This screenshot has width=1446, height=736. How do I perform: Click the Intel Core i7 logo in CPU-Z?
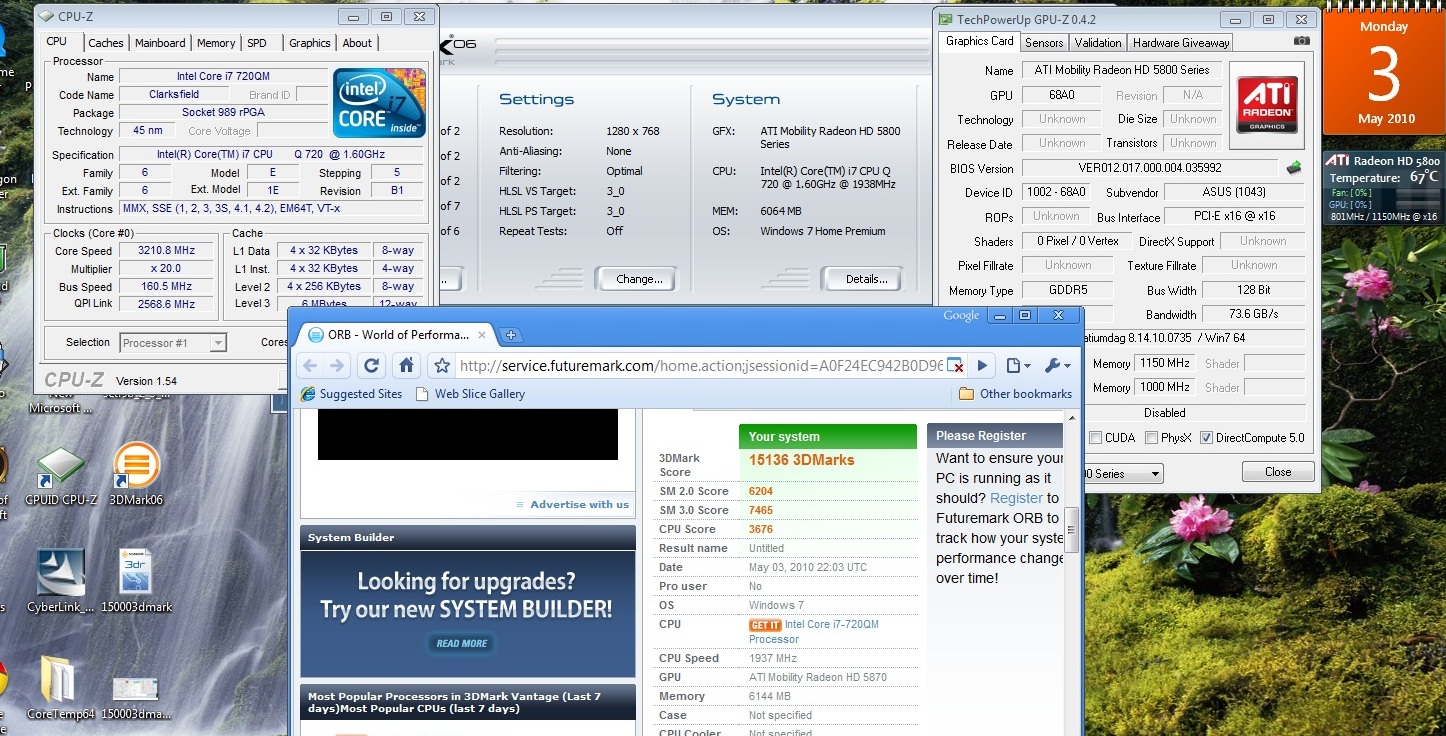(x=379, y=102)
